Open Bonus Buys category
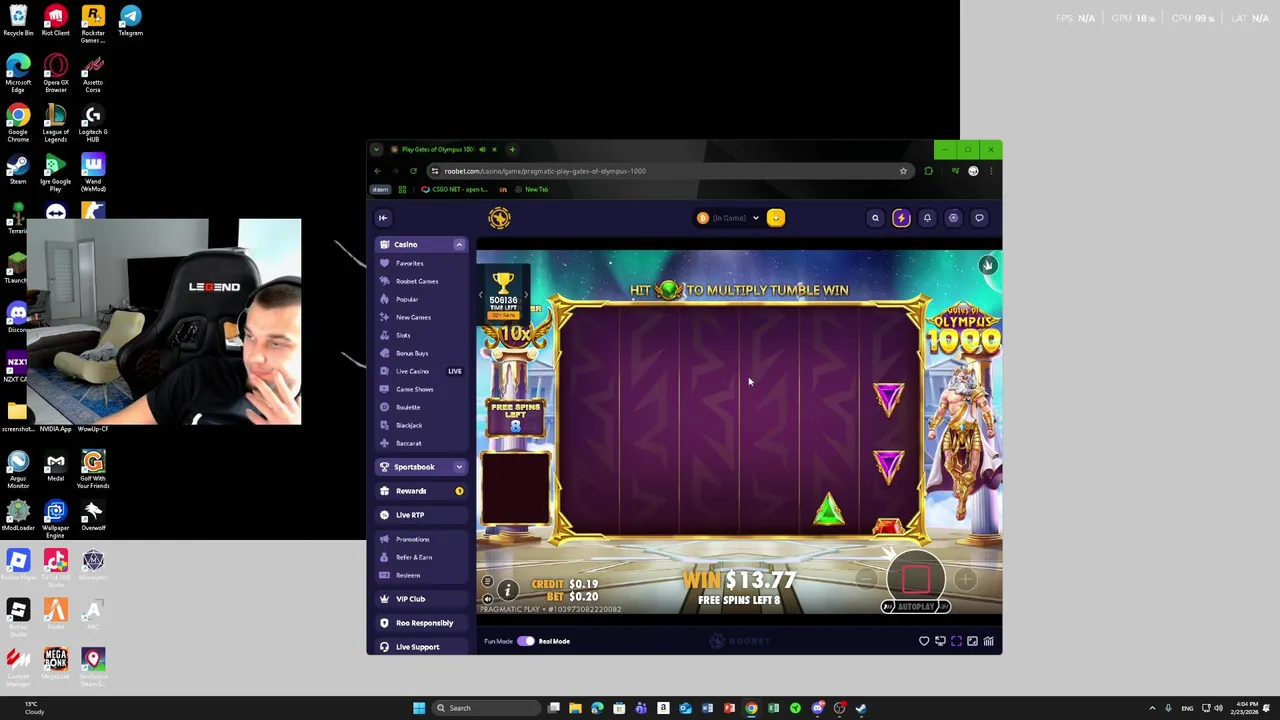 [x=412, y=353]
